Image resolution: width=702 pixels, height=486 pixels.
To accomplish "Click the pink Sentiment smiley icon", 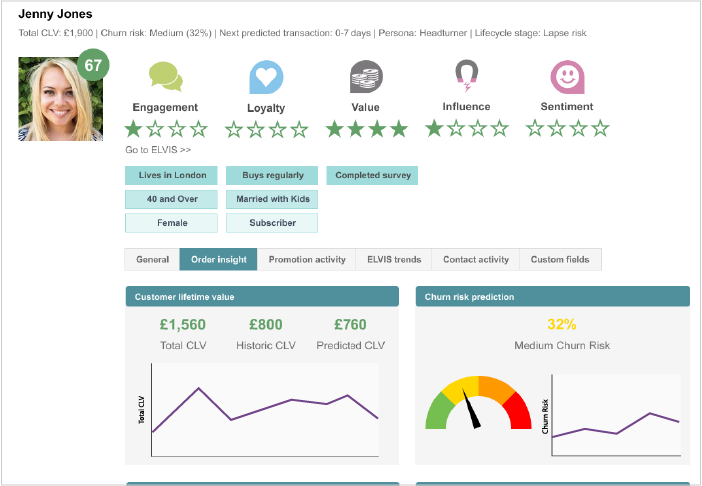I will pyautogui.click(x=567, y=76).
